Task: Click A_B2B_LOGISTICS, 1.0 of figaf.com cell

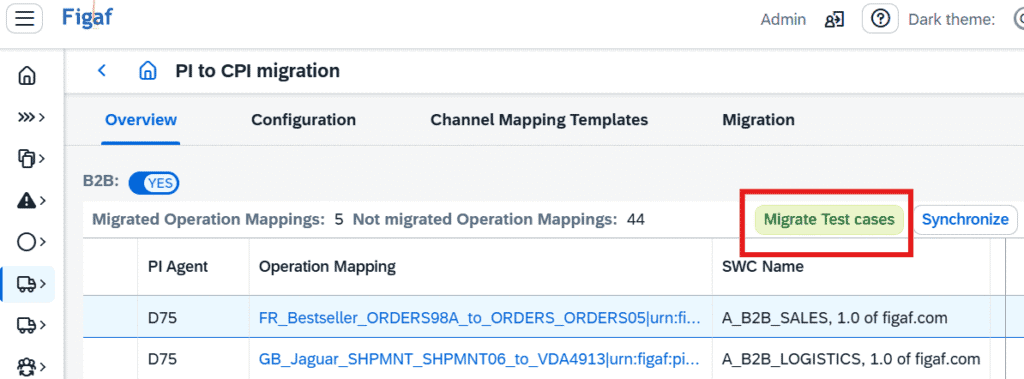Action: click(x=852, y=359)
